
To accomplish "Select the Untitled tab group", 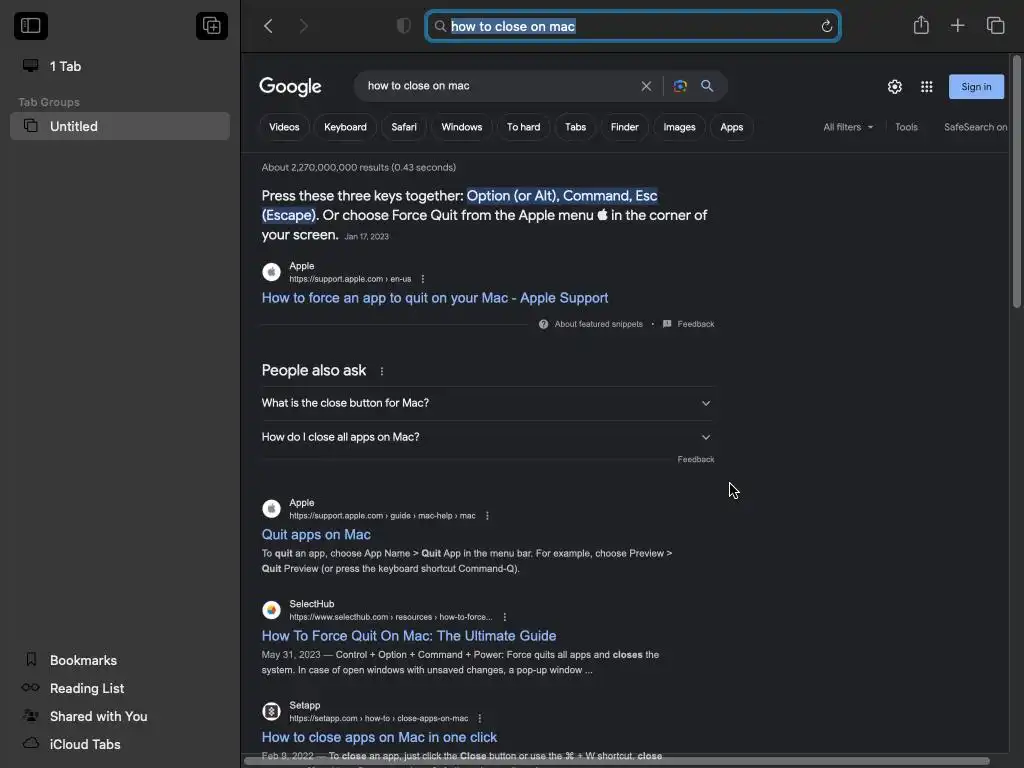I will (120, 126).
